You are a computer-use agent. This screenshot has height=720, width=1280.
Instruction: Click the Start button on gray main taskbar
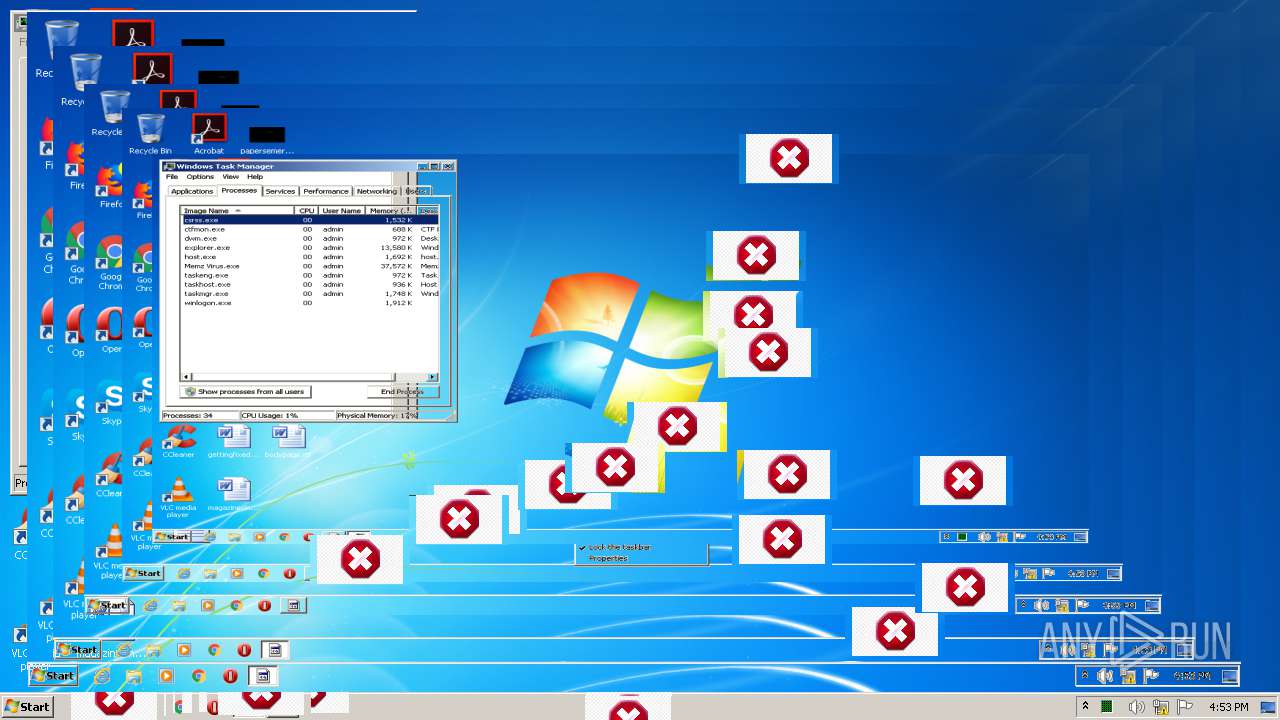[x=27, y=706]
